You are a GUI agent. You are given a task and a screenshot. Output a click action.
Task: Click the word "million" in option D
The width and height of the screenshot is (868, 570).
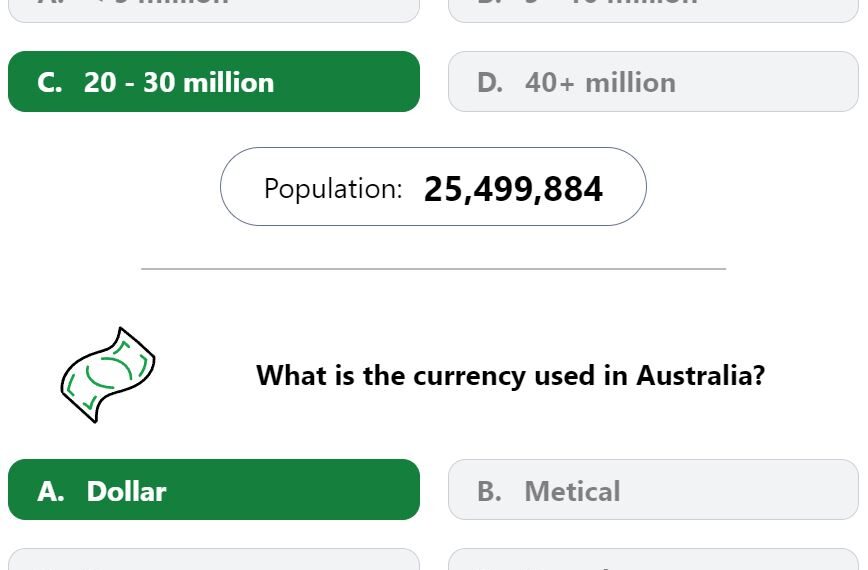tap(631, 83)
